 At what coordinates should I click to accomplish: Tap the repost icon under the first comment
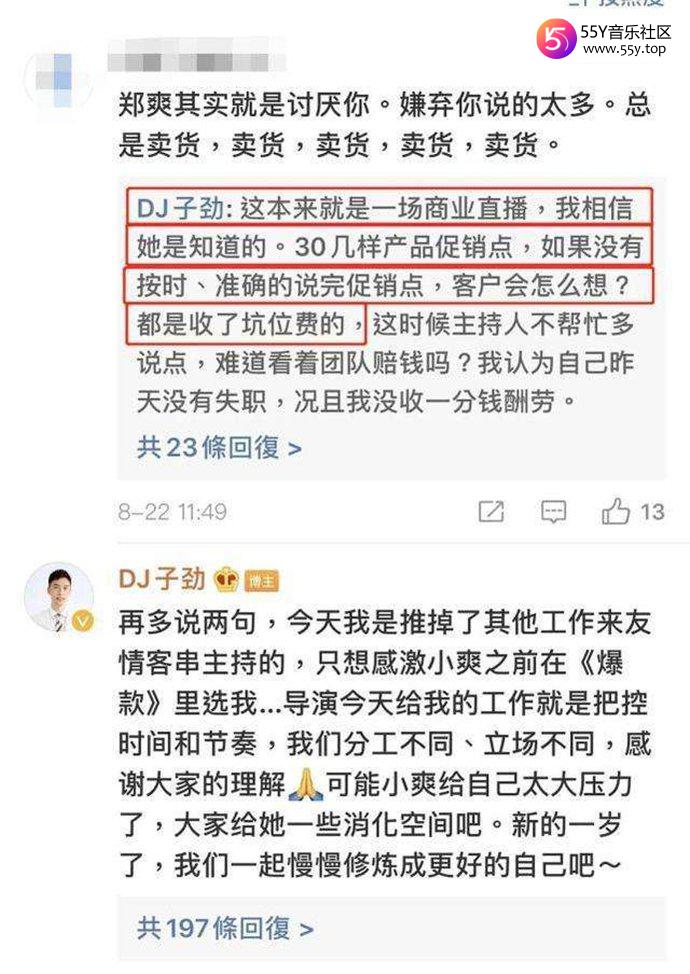pyautogui.click(x=491, y=512)
